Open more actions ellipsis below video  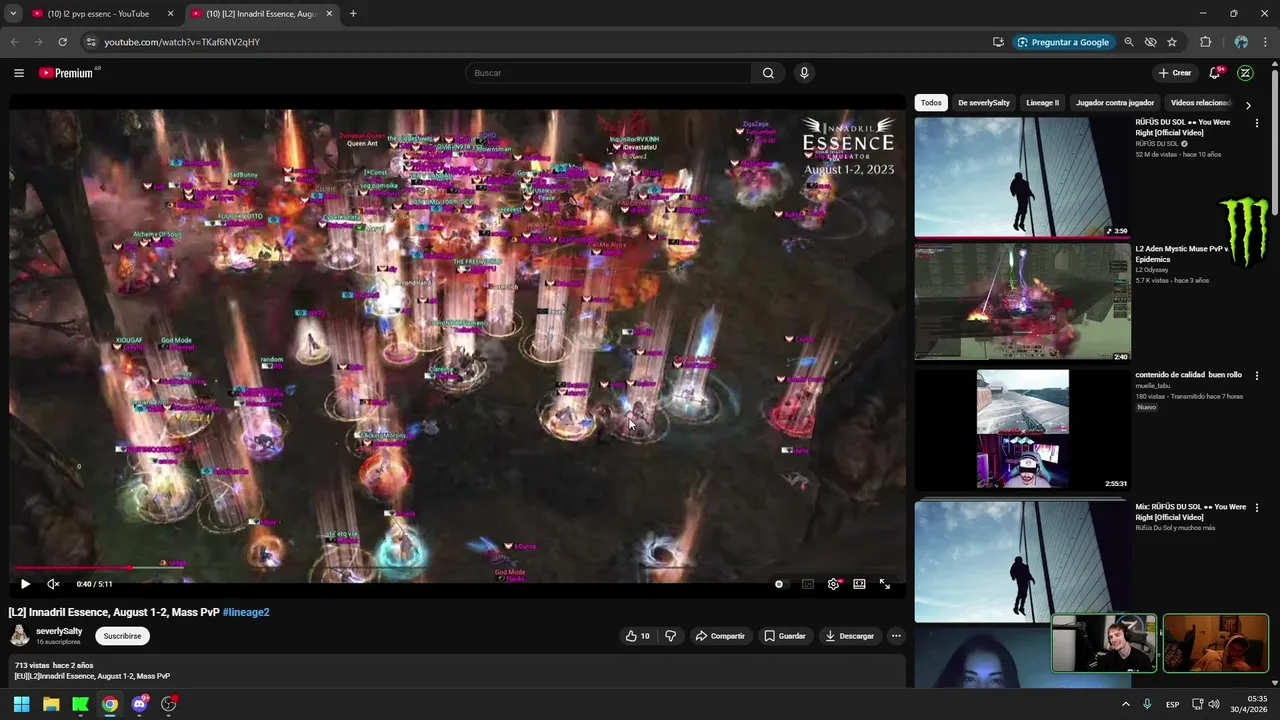coord(896,636)
